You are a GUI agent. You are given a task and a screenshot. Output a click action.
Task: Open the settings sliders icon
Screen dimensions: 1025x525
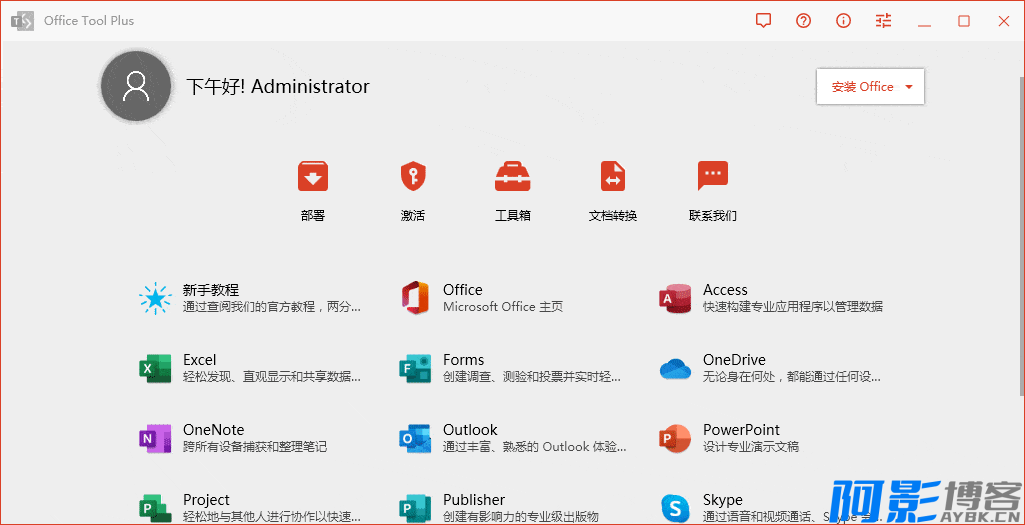(884, 21)
